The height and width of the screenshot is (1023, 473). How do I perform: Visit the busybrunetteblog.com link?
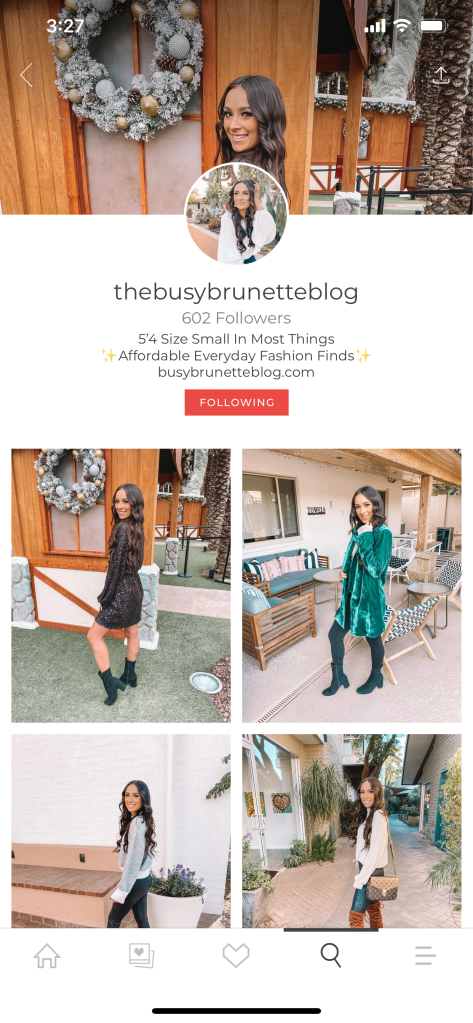[236, 373]
